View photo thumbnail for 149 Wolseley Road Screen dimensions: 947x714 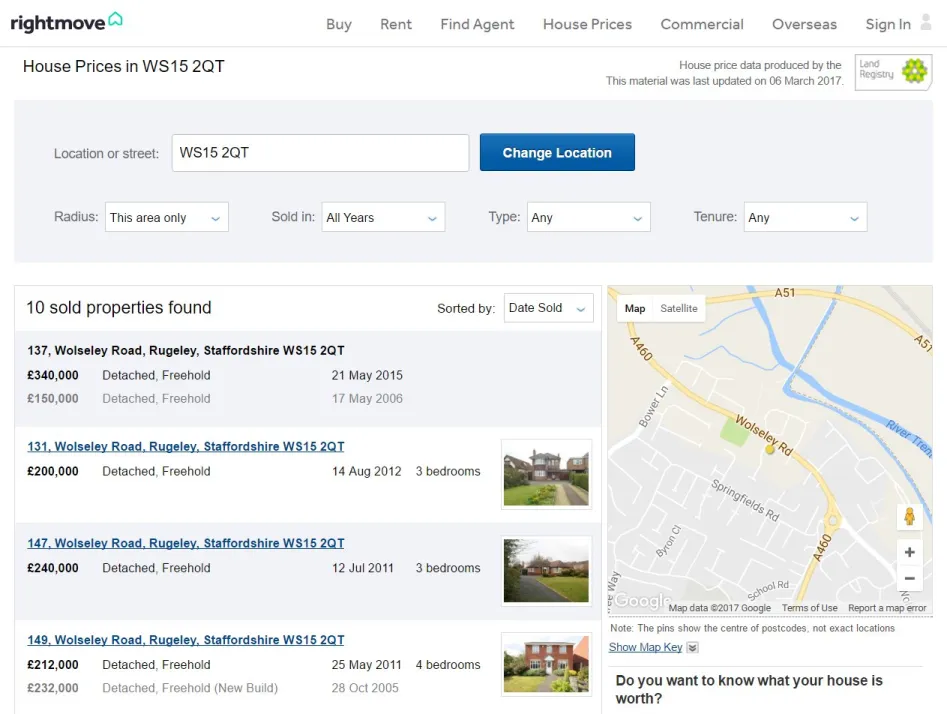546,664
